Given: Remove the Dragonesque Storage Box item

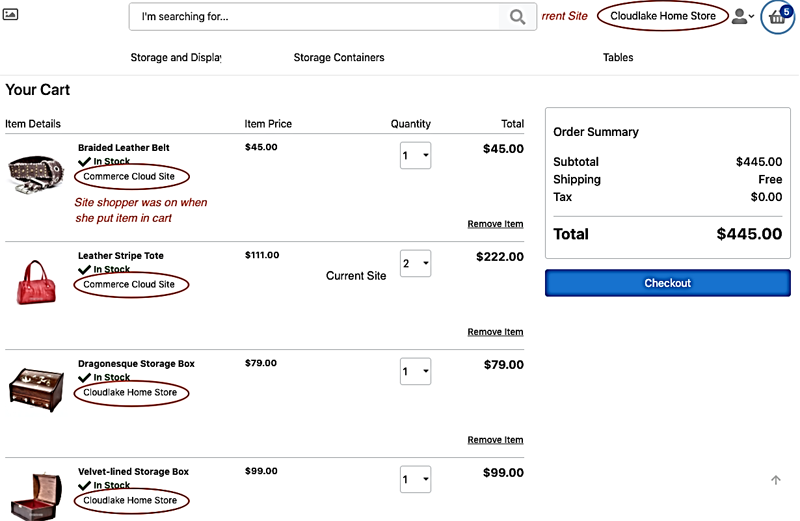Looking at the screenshot, I should click(x=495, y=440).
